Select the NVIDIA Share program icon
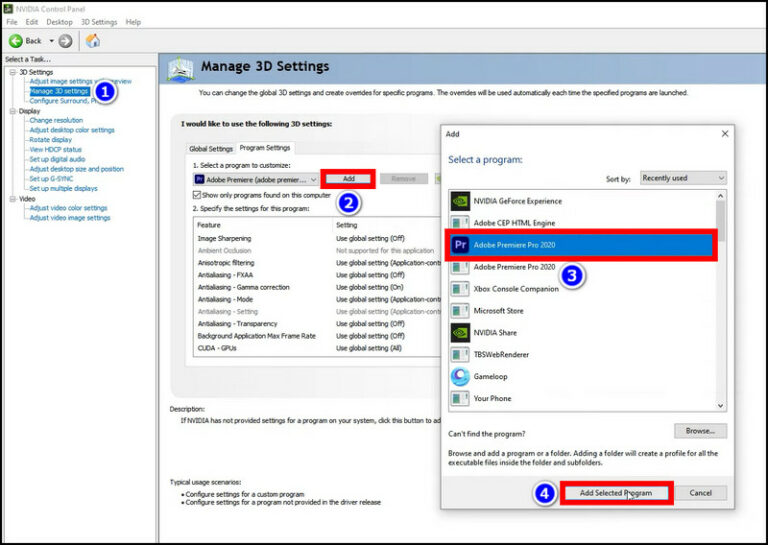768x545 pixels. pos(460,333)
